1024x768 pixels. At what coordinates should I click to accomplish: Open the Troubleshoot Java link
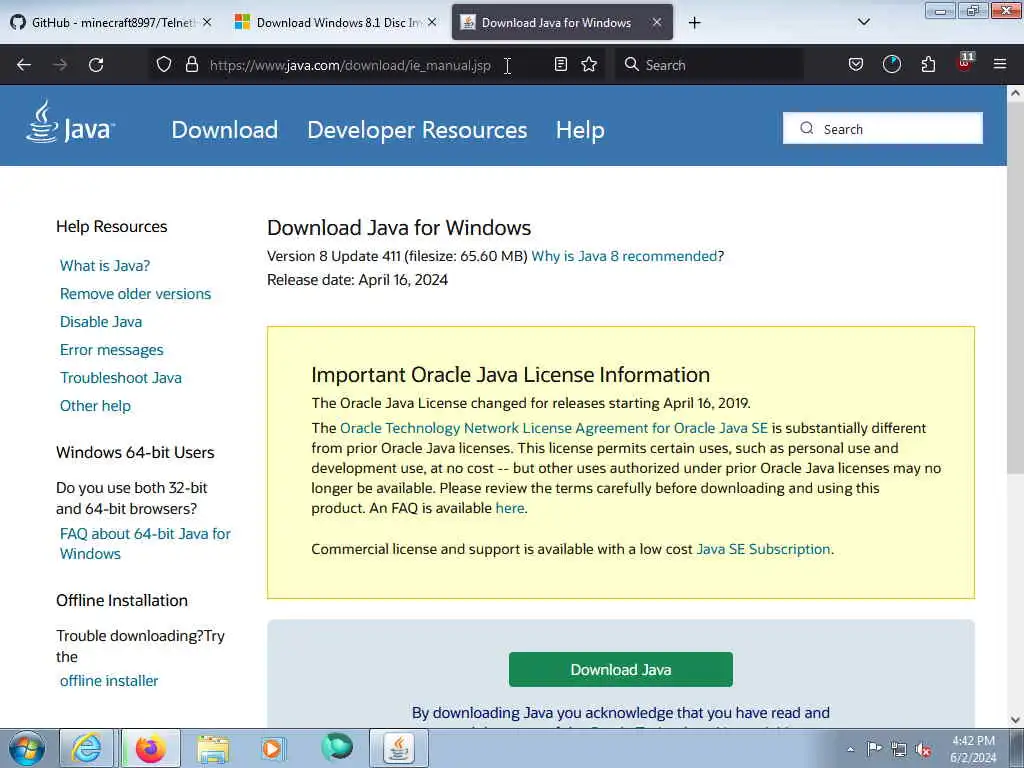tap(121, 378)
